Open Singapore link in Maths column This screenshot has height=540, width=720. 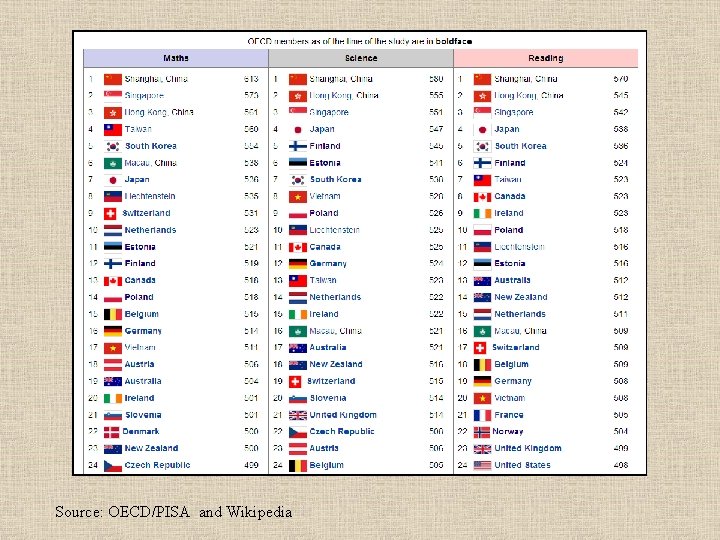tap(144, 96)
